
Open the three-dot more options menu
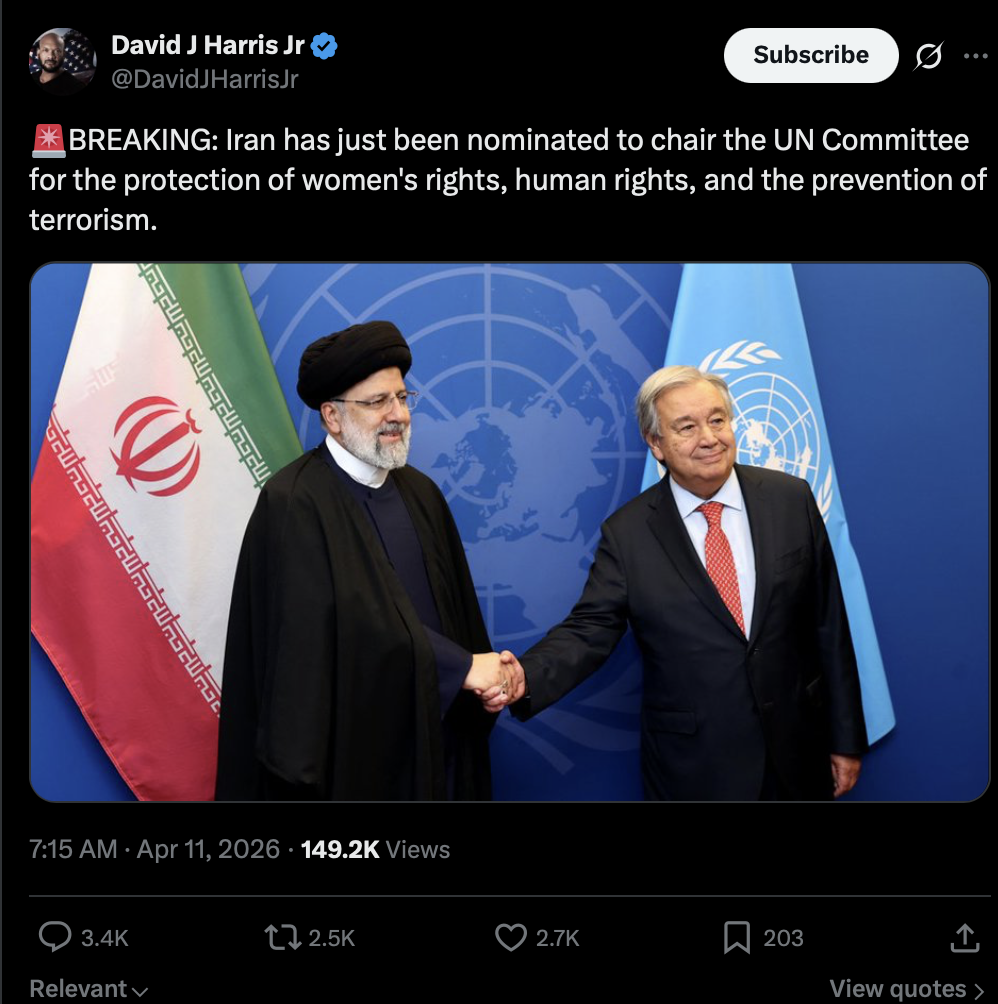click(976, 56)
